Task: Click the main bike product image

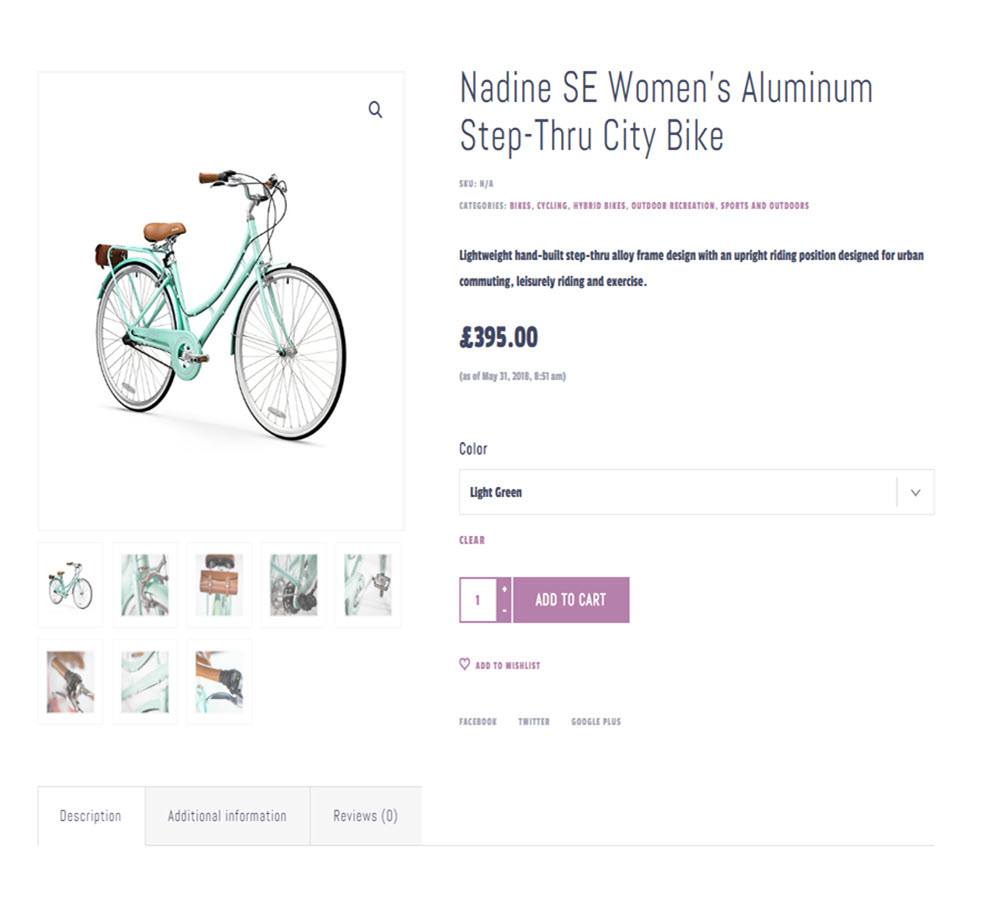Action: 221,301
